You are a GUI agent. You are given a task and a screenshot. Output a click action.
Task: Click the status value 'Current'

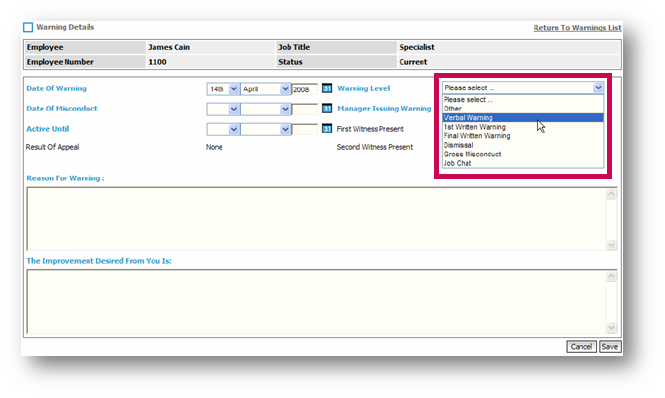[x=413, y=62]
